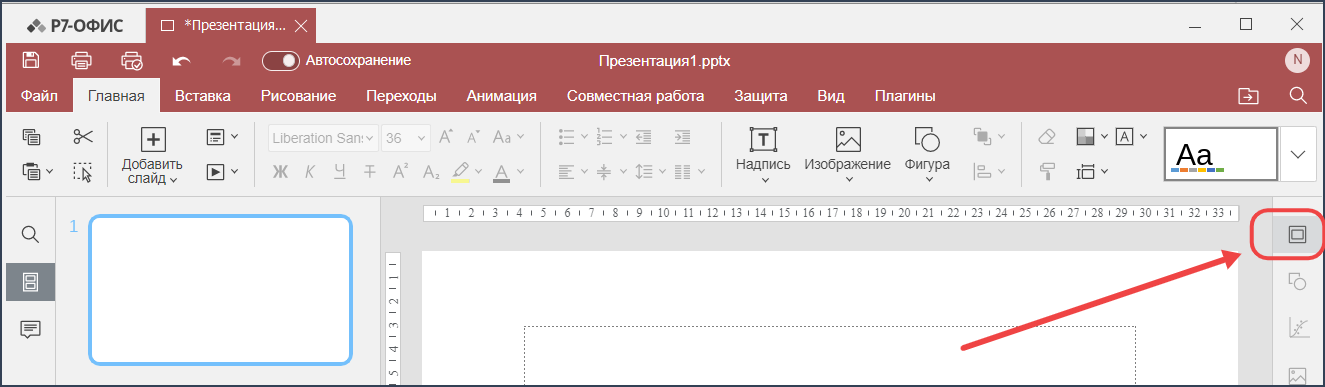Image resolution: width=1325 pixels, height=387 pixels.
Task: Click the Select all icon
Action: tap(83, 172)
